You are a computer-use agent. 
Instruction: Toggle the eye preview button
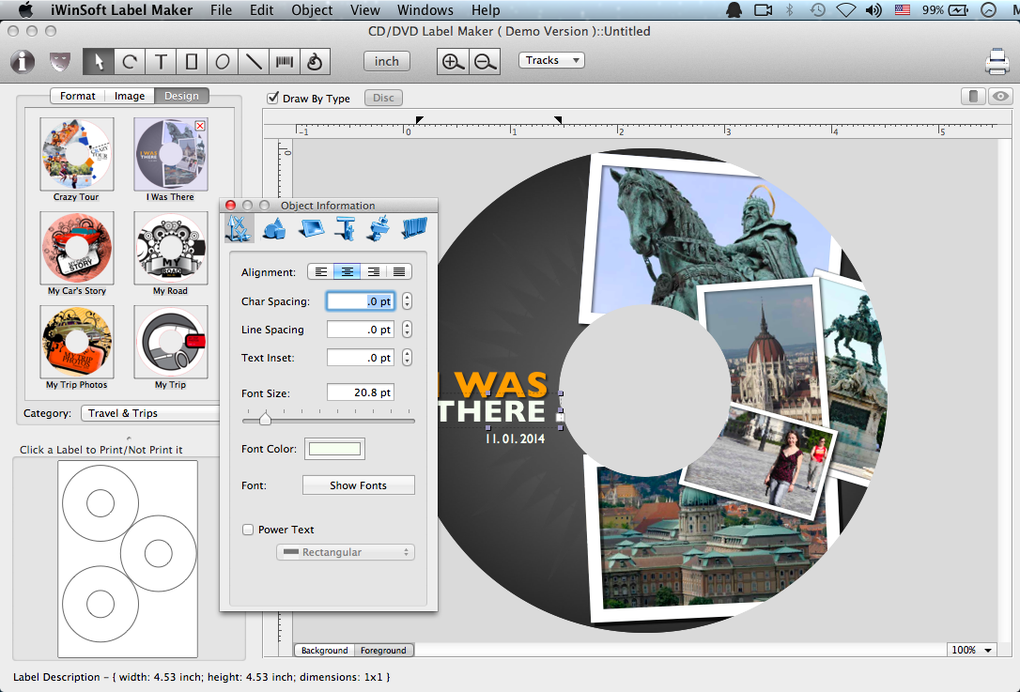tap(1000, 97)
